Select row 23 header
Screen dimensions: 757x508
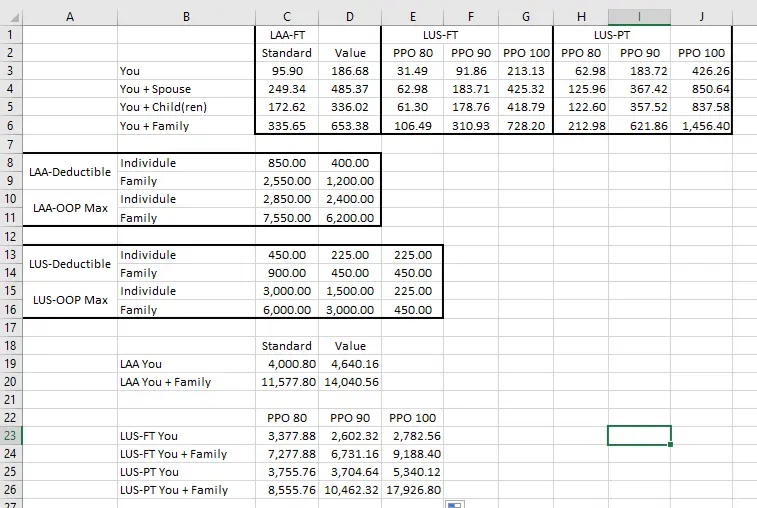[11, 435]
